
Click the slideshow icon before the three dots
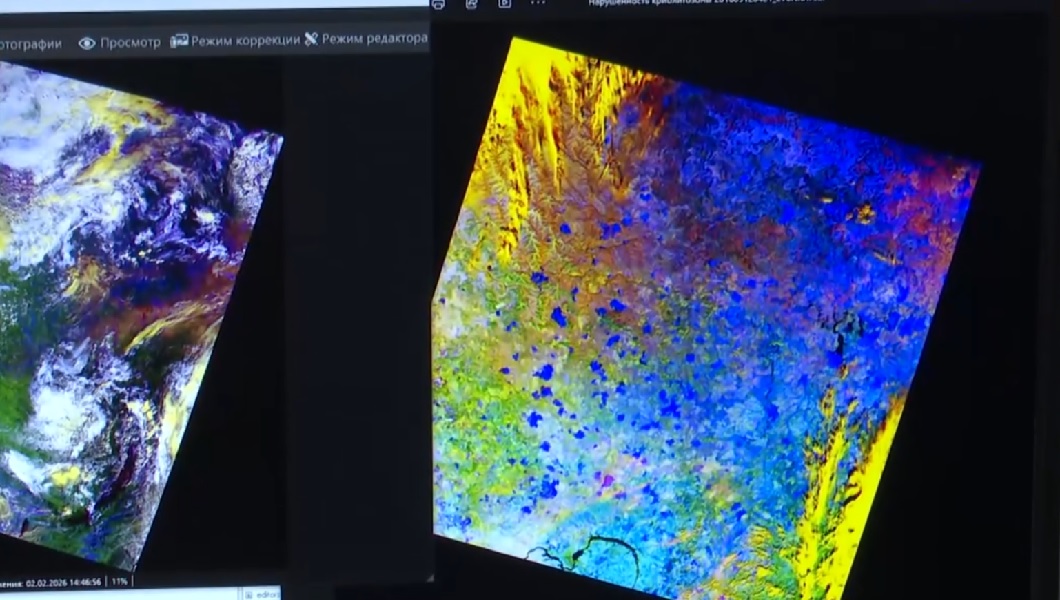click(505, 4)
